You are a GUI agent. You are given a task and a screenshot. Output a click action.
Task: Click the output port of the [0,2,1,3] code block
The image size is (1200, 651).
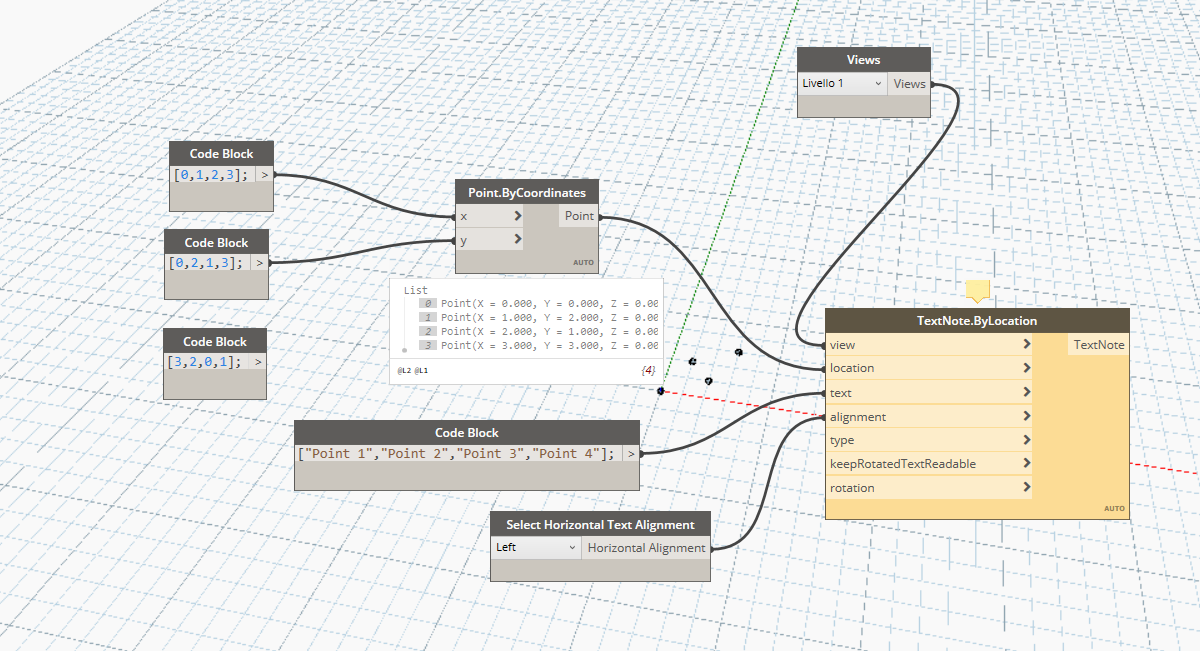click(x=259, y=263)
